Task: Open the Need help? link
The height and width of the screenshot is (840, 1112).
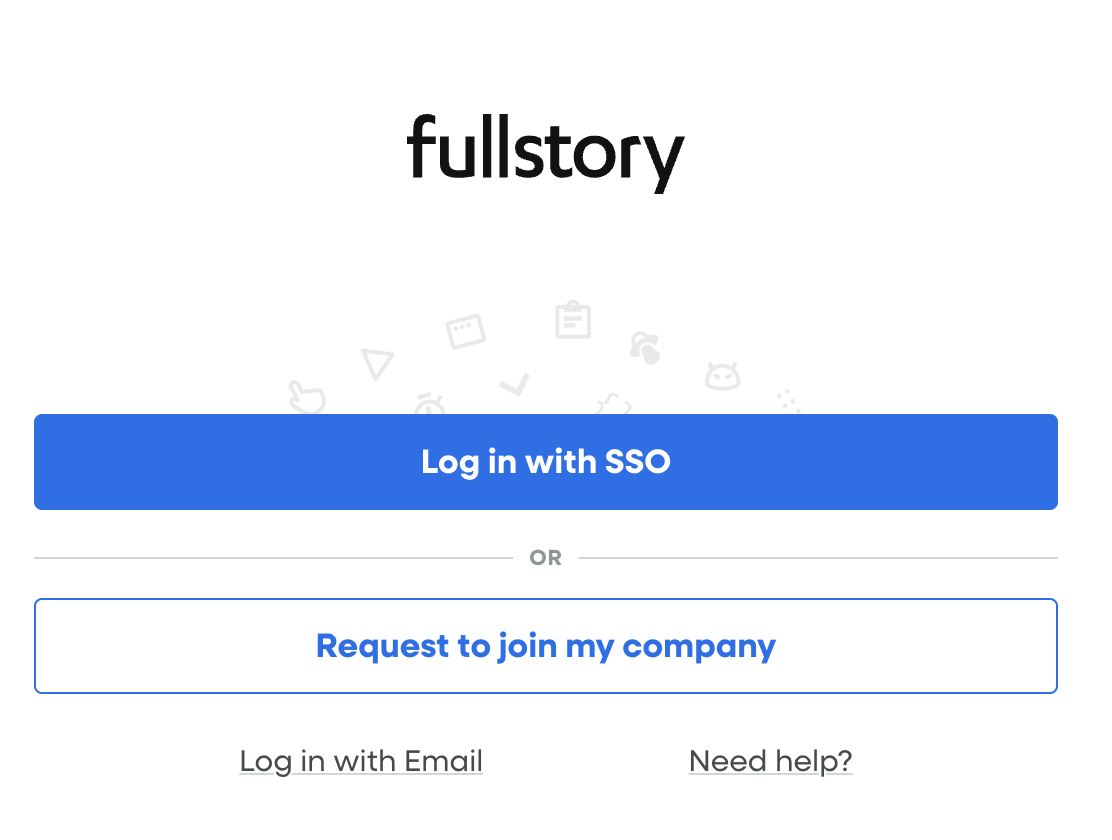Action: [x=770, y=761]
